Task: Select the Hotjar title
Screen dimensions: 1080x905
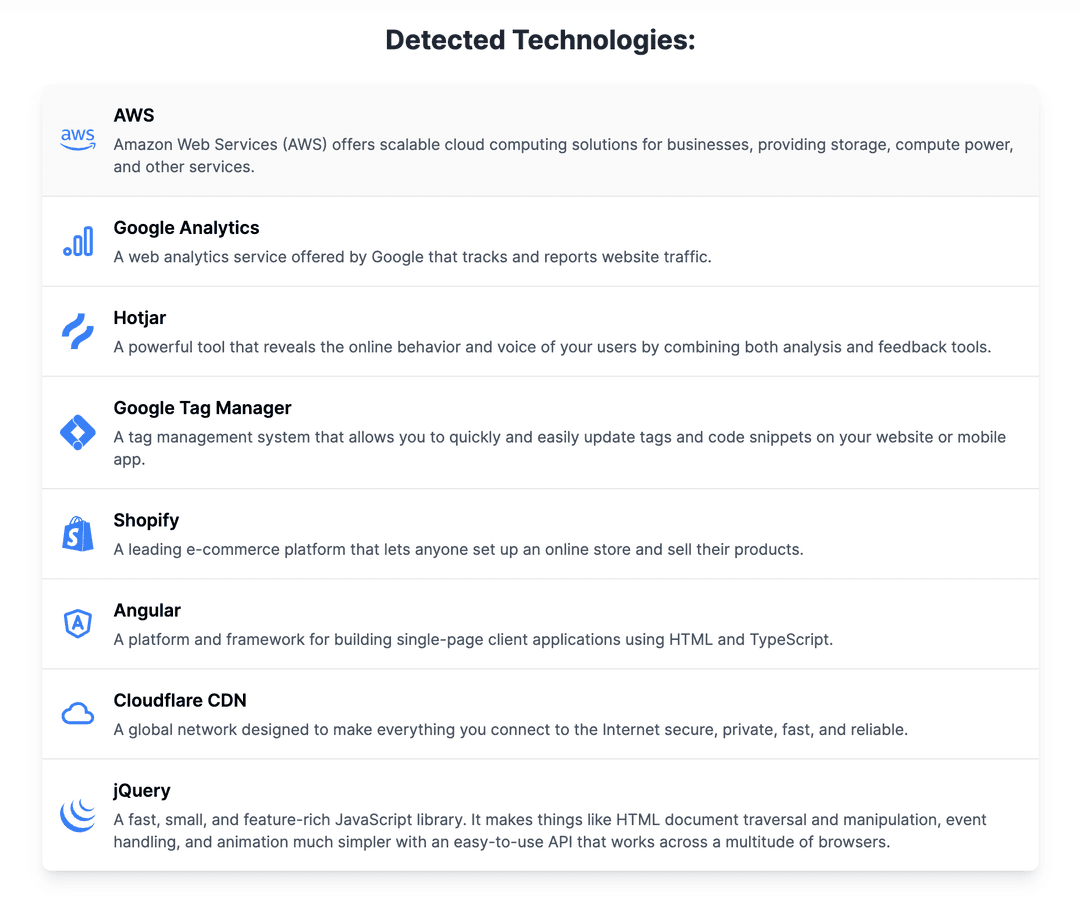Action: (140, 318)
